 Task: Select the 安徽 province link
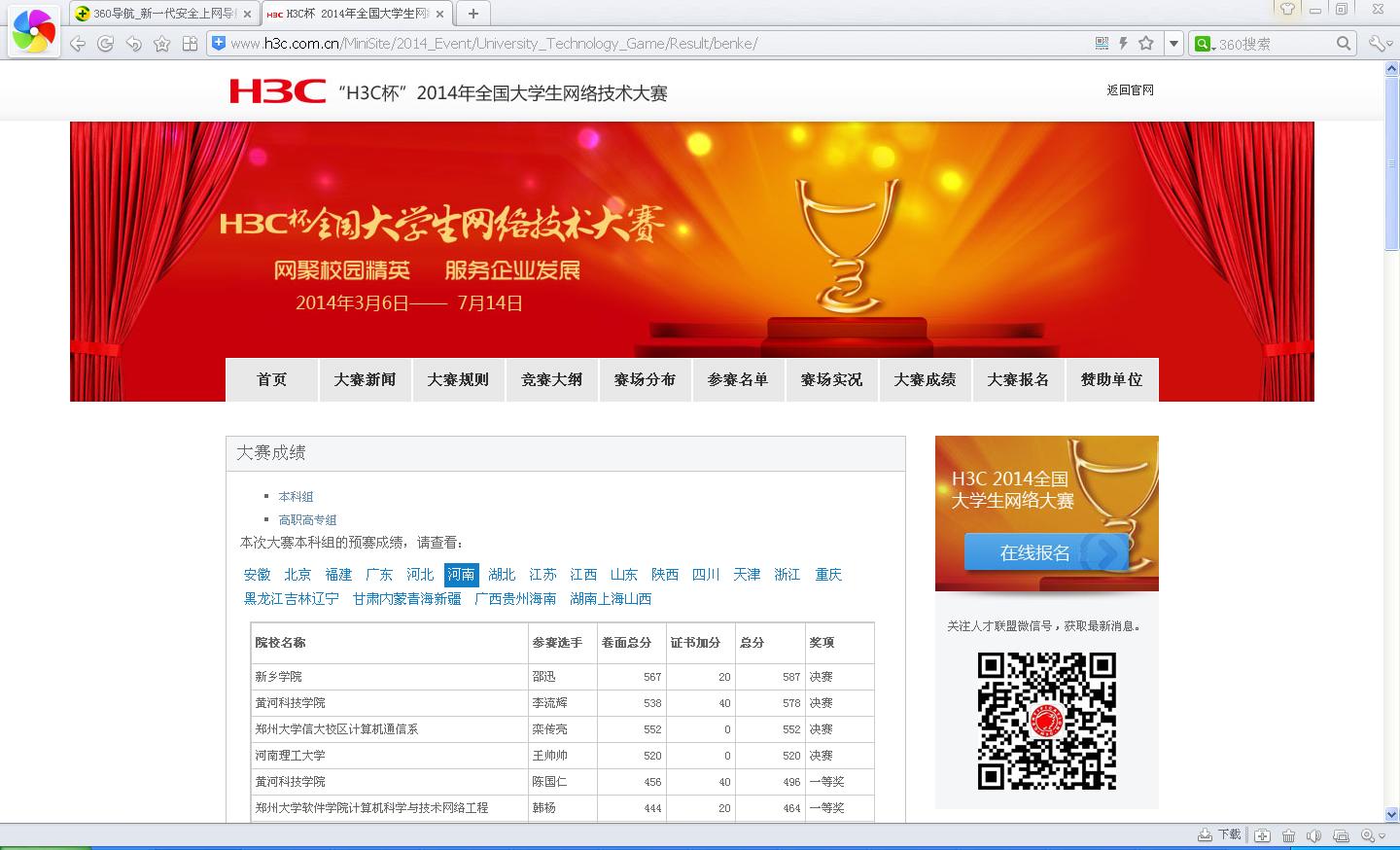[257, 575]
